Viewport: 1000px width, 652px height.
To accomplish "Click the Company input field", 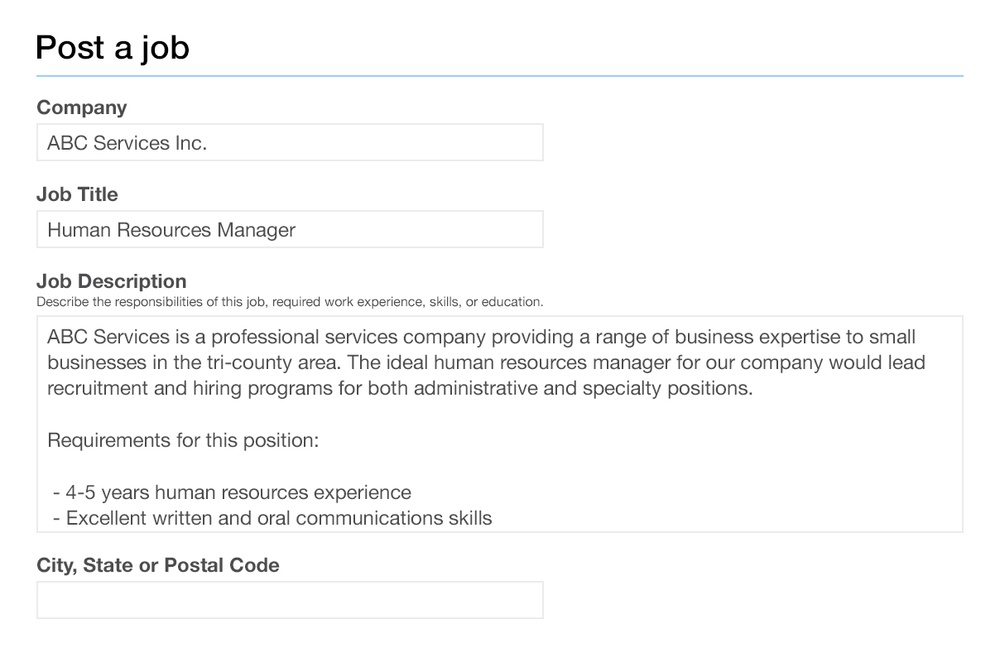I will 290,143.
